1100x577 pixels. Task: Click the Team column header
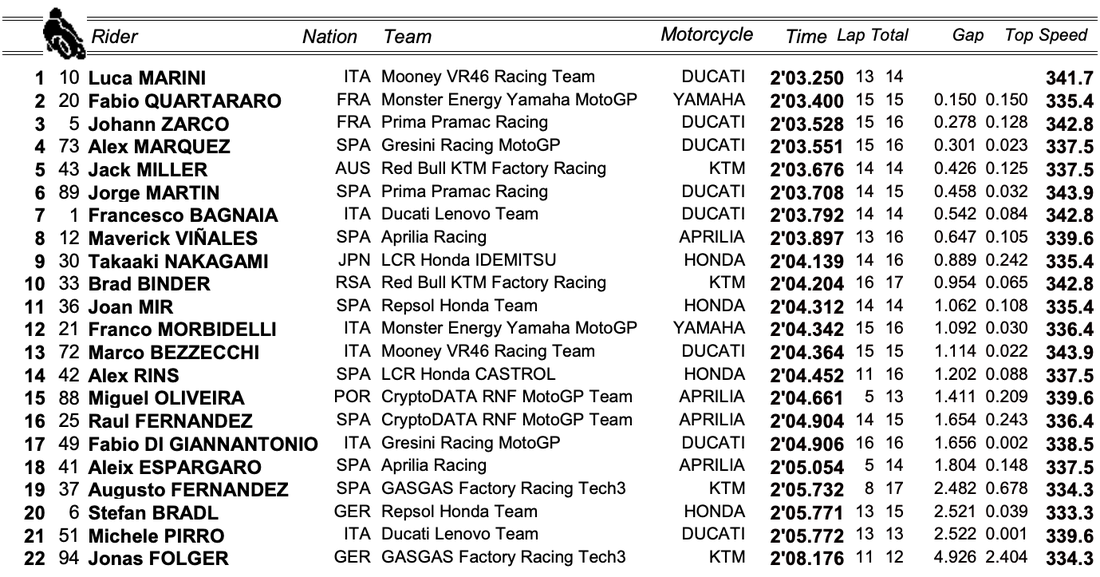tap(407, 37)
